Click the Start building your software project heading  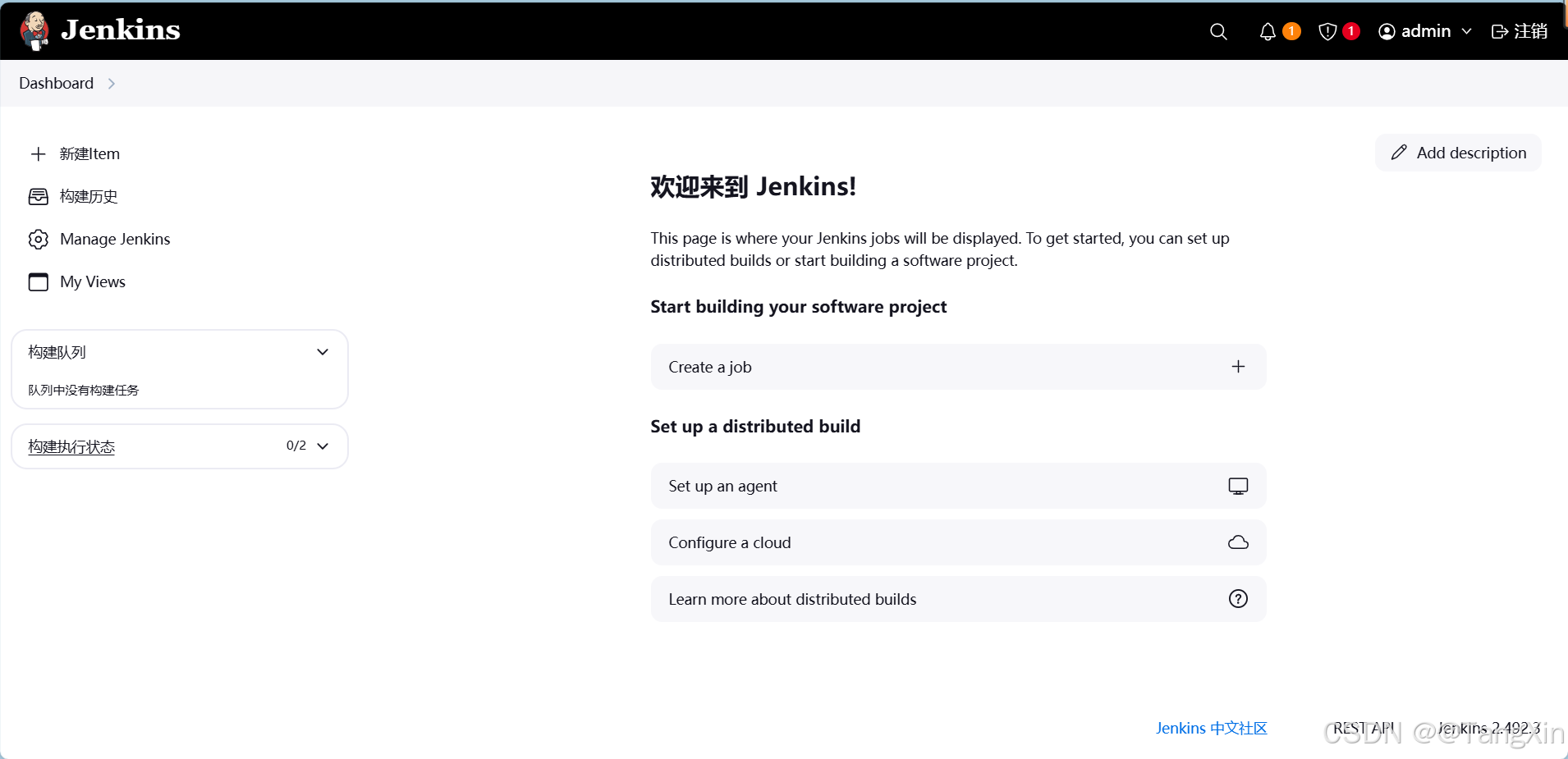coord(798,307)
